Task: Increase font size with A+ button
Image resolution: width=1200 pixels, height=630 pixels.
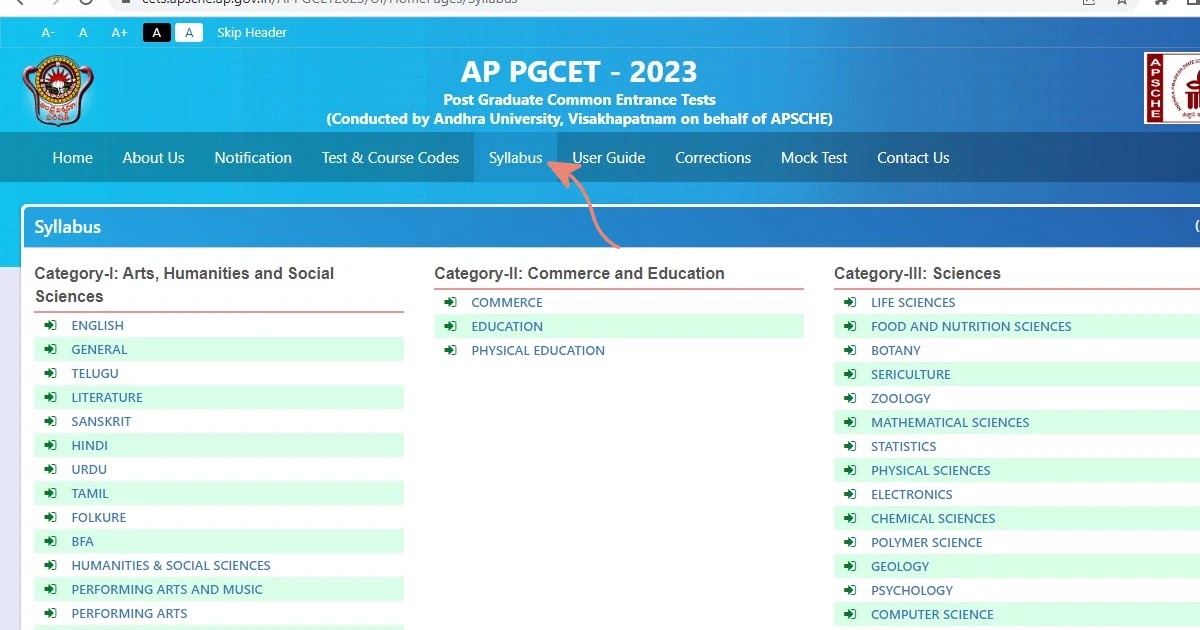Action: (119, 33)
